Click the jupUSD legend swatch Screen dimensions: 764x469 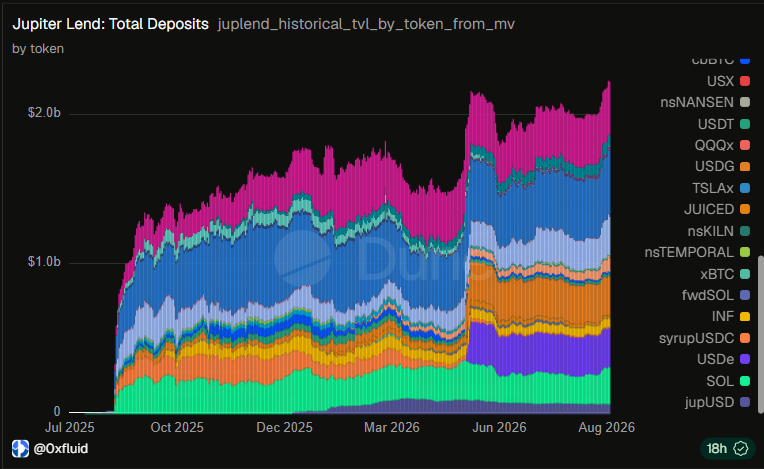click(745, 402)
